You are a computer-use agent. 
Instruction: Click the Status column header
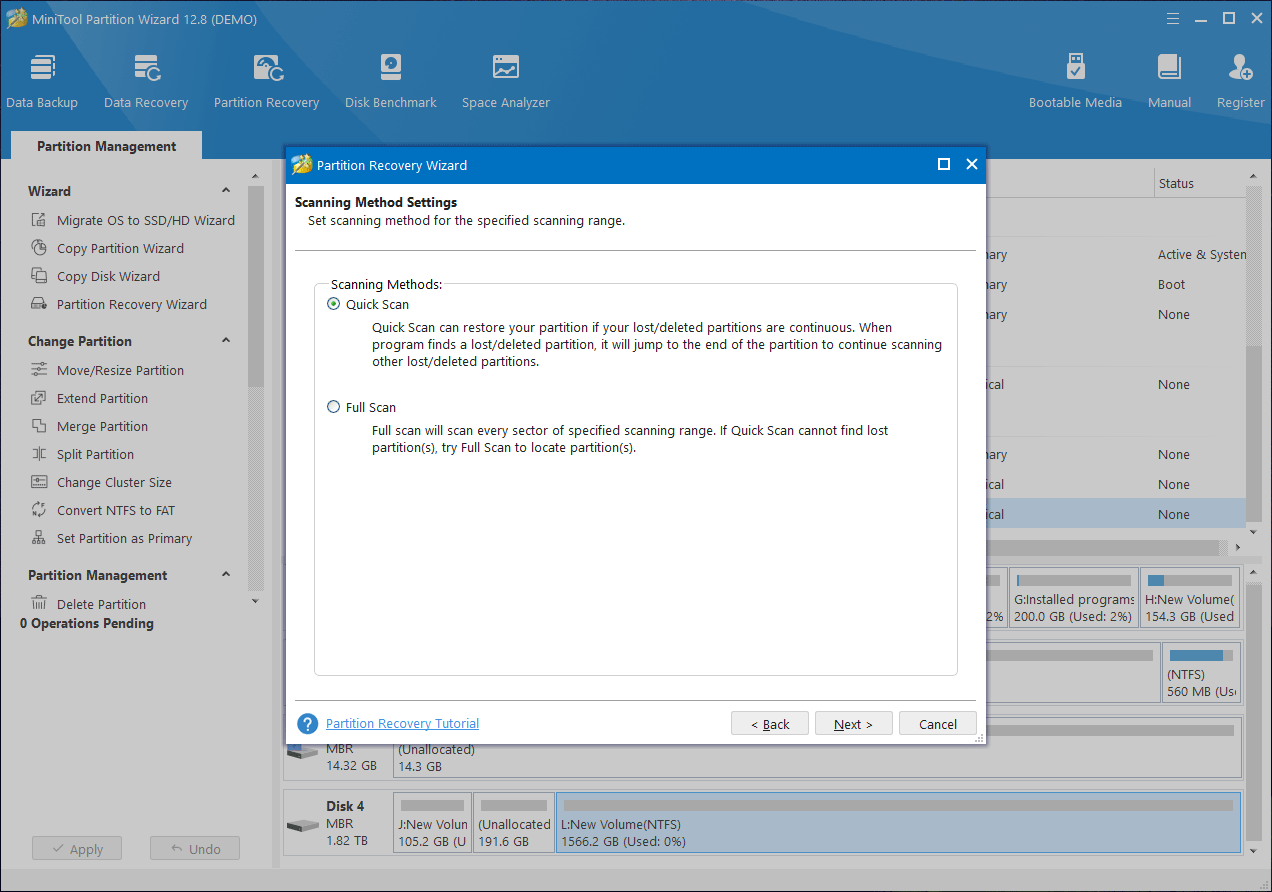[x=1199, y=183]
